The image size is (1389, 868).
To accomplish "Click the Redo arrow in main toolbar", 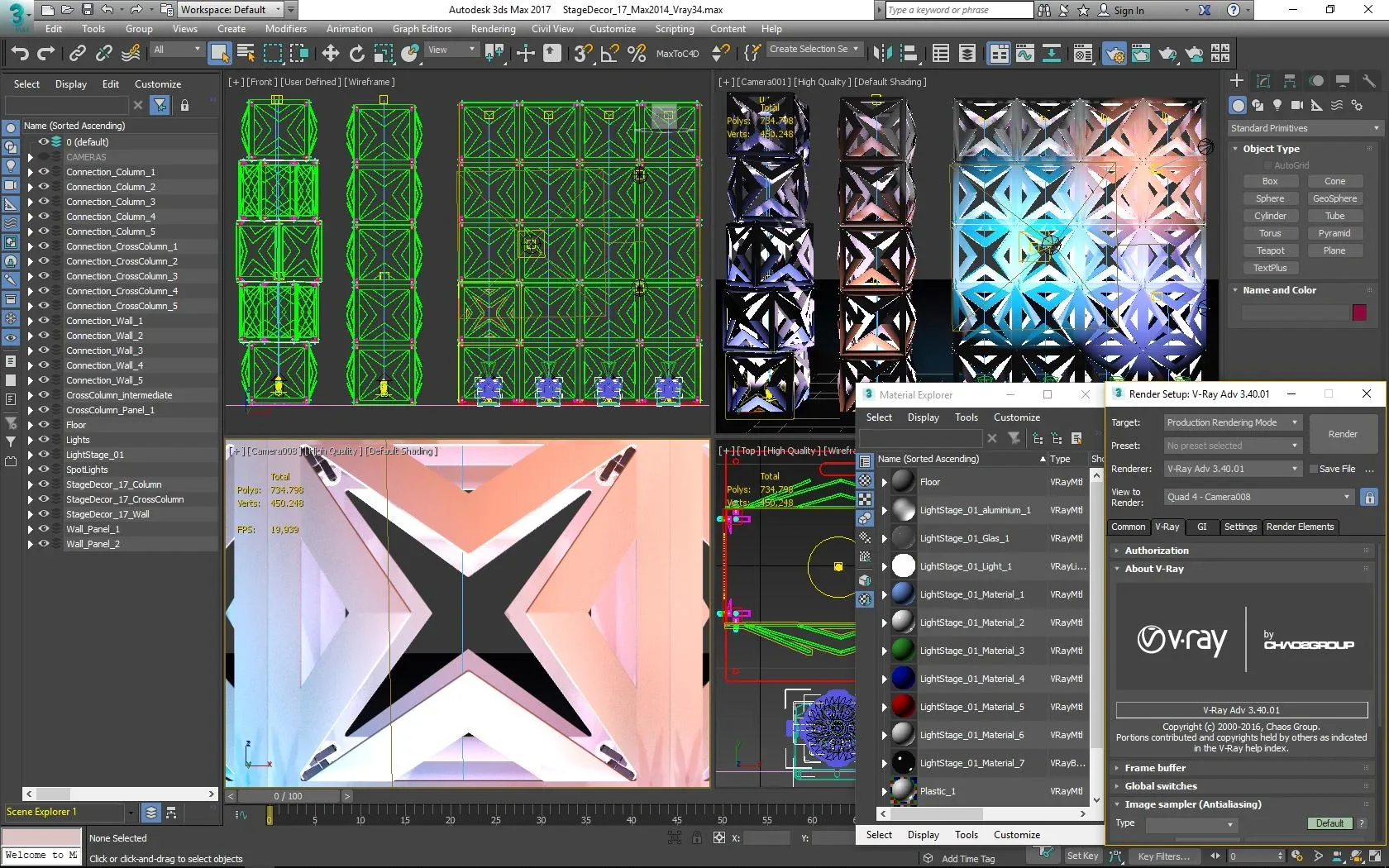I will (x=46, y=54).
